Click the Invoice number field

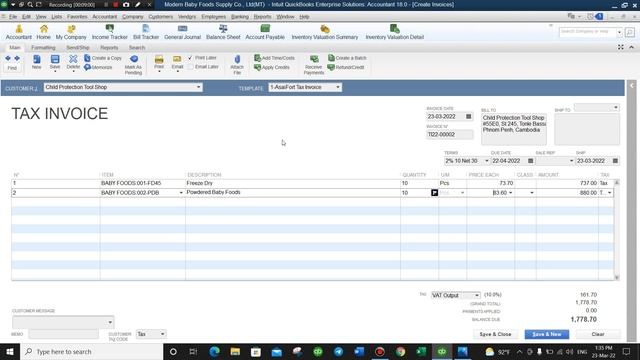(x=449, y=134)
